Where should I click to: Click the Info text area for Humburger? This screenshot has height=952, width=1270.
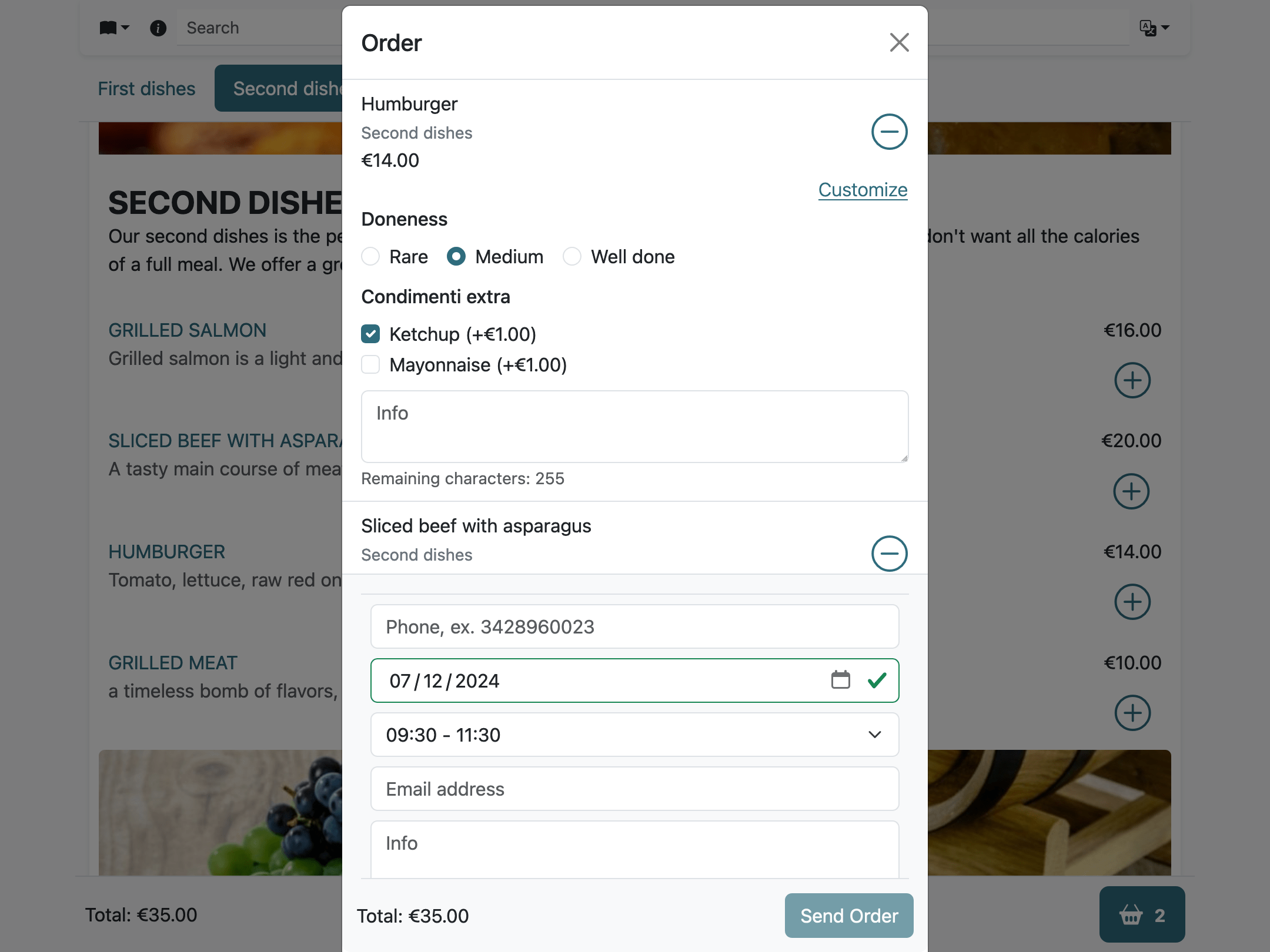coord(635,426)
